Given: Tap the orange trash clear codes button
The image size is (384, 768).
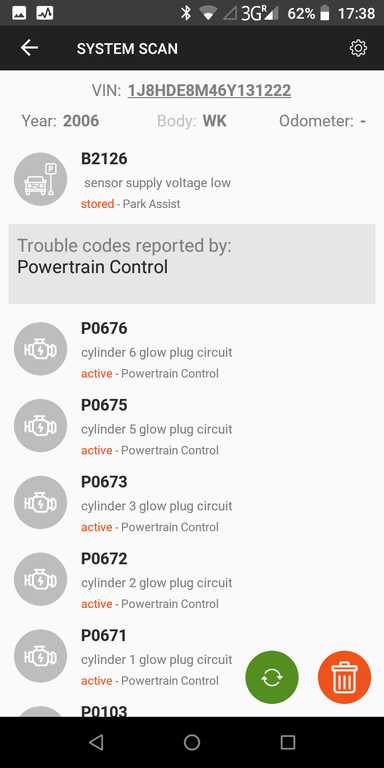Looking at the screenshot, I should 344,677.
